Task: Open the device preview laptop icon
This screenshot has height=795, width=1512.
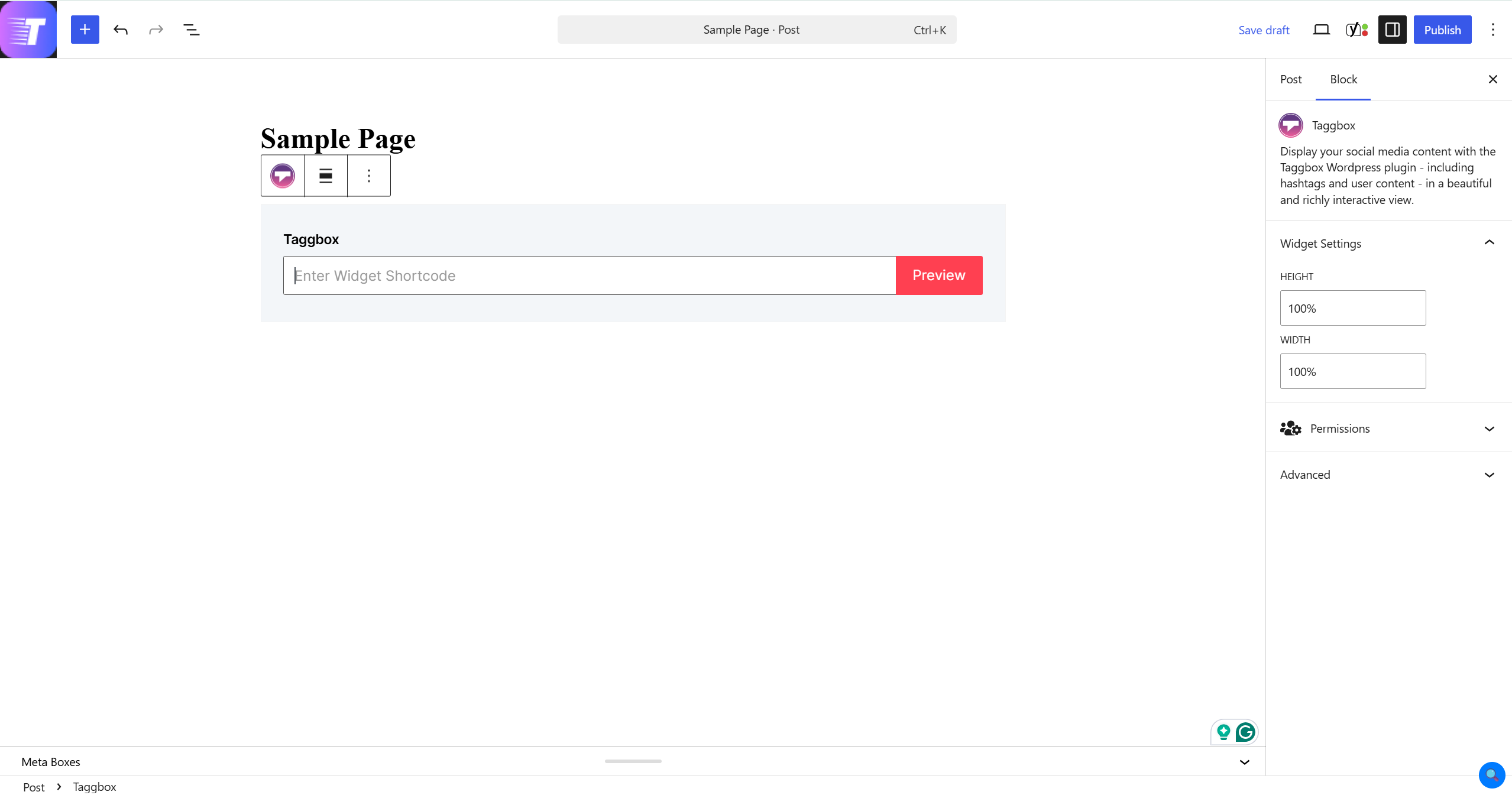Action: [1322, 30]
